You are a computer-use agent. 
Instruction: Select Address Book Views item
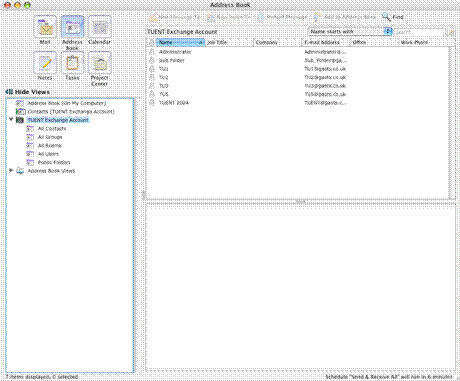point(51,171)
